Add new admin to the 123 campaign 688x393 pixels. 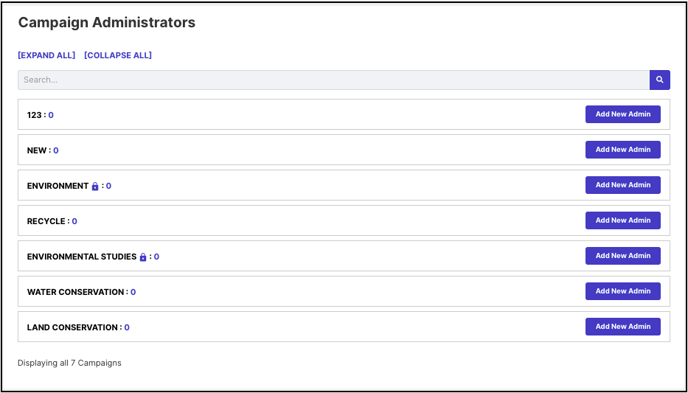(623, 114)
